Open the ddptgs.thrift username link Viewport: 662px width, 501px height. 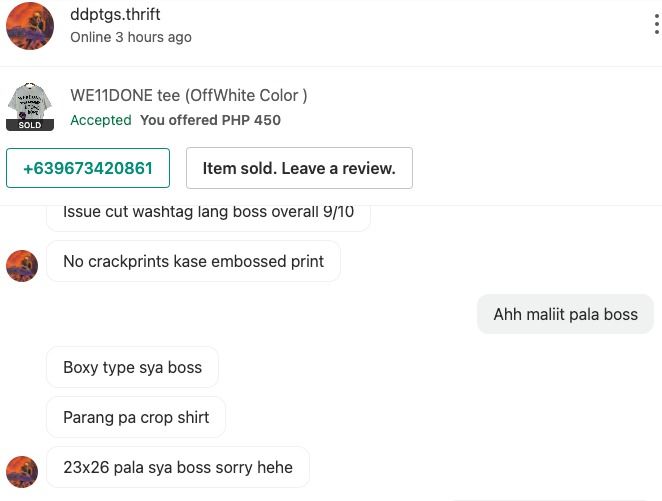click(115, 14)
